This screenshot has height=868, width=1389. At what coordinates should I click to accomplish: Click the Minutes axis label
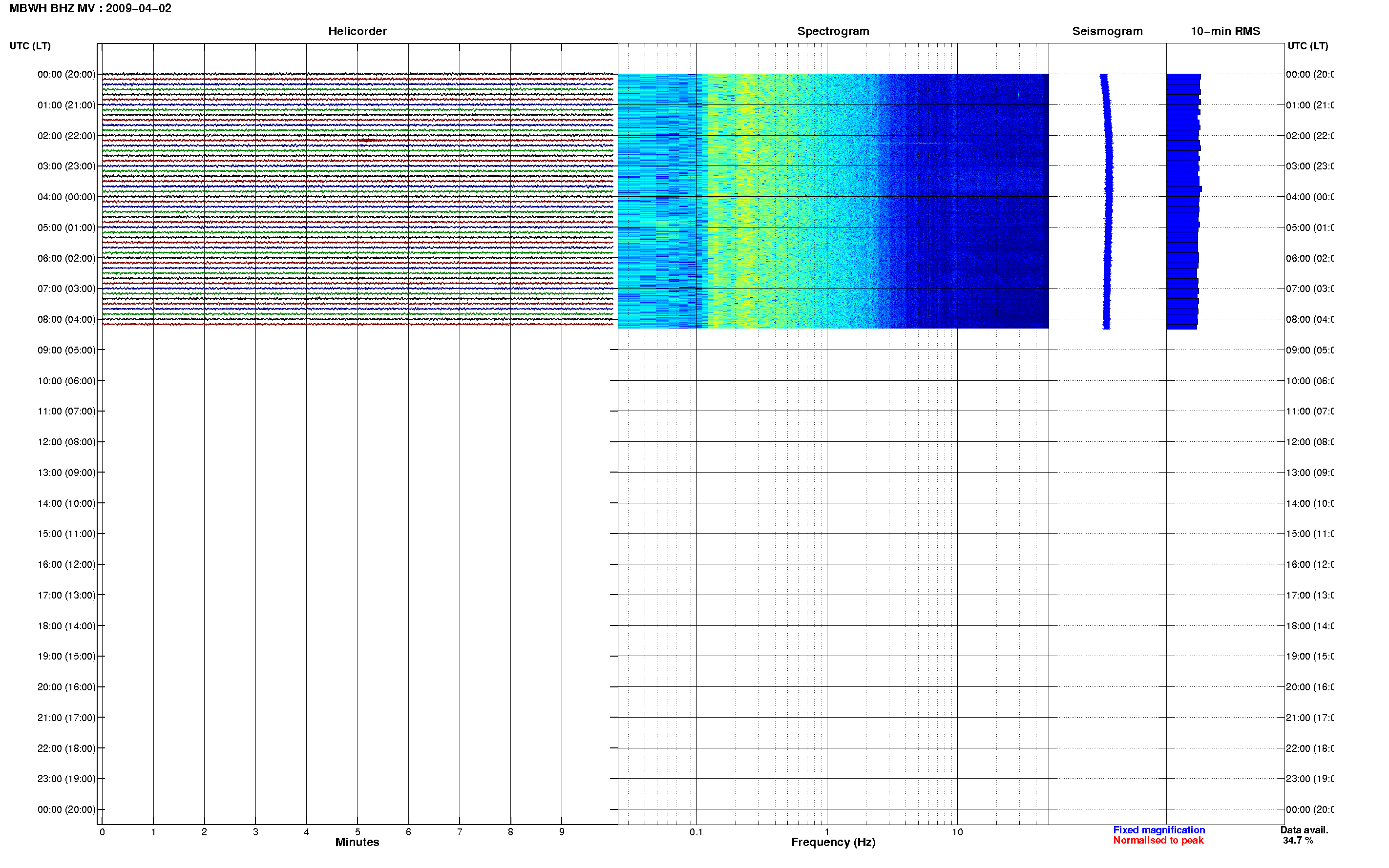click(x=357, y=842)
